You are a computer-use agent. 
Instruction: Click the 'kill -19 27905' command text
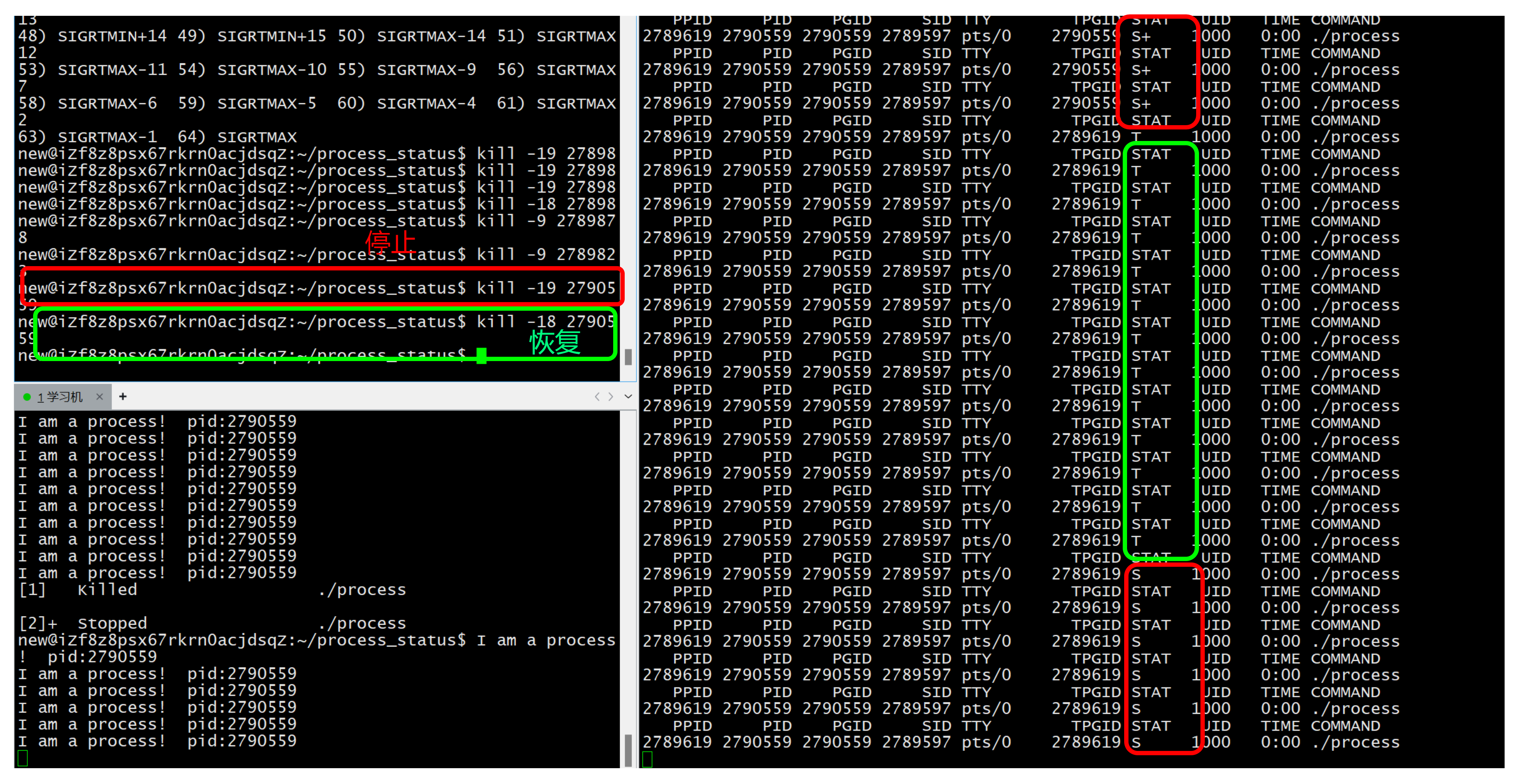tap(546, 288)
